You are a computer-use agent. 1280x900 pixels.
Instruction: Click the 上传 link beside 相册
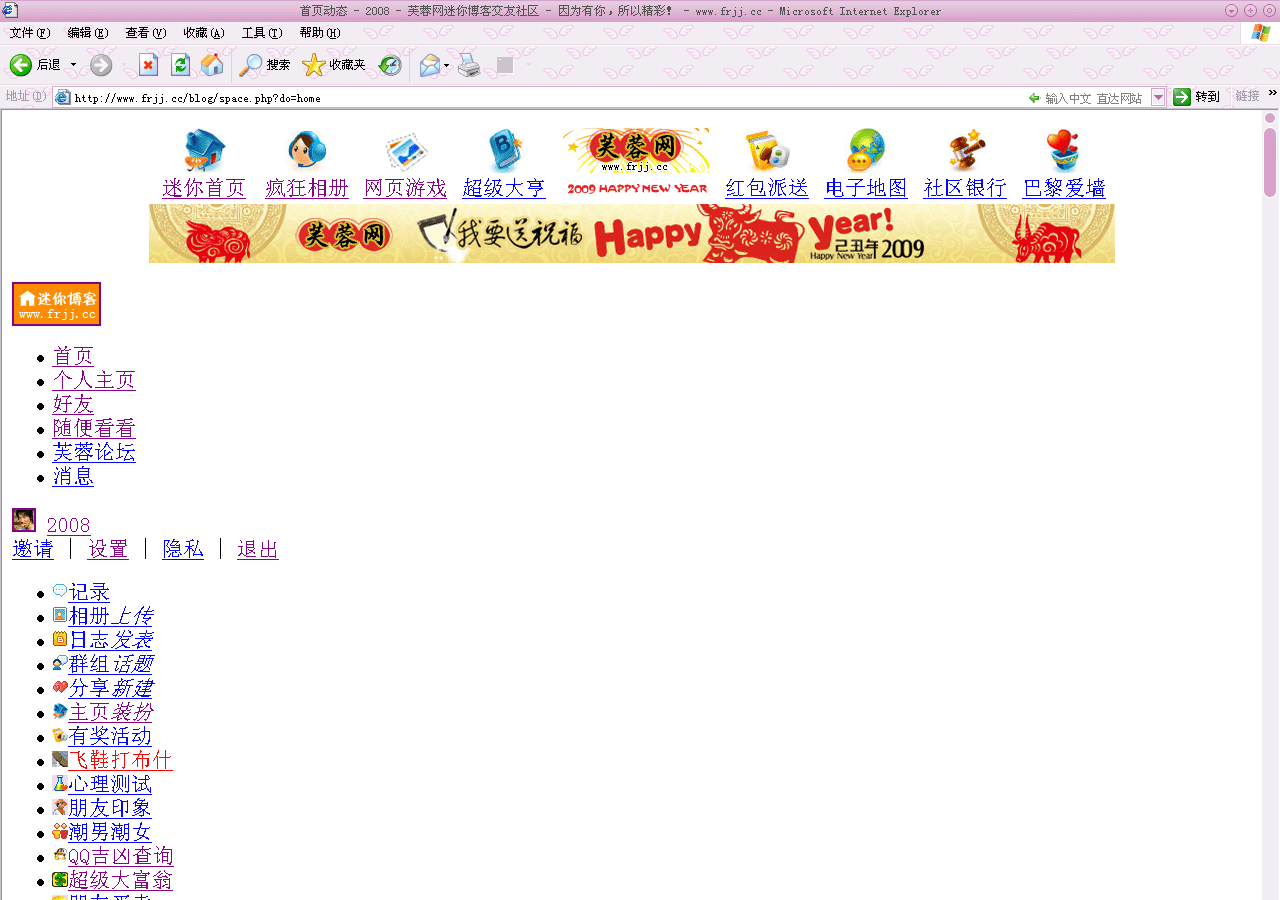click(132, 616)
